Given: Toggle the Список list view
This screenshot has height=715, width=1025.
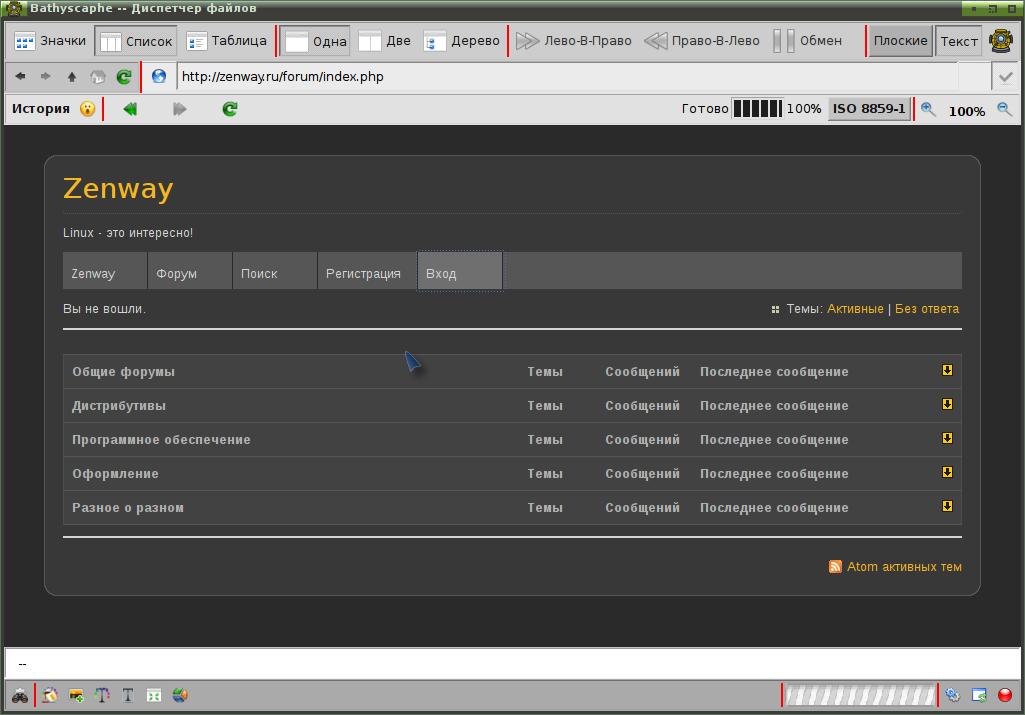Looking at the screenshot, I should click(137, 41).
